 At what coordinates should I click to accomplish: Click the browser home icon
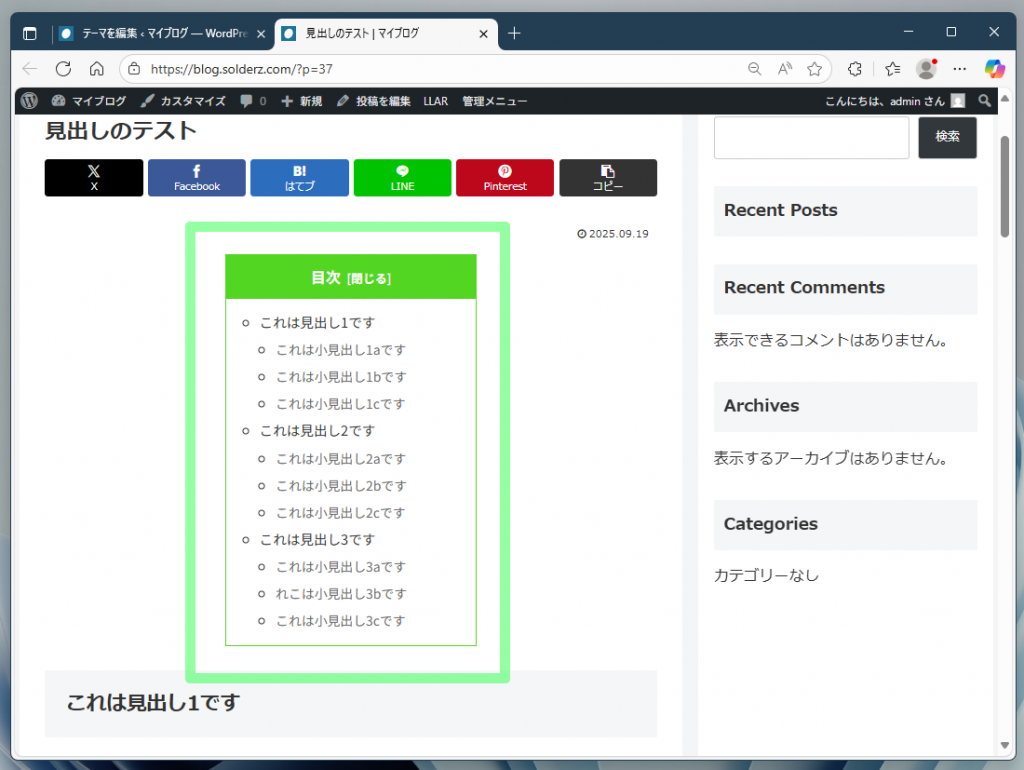95,68
